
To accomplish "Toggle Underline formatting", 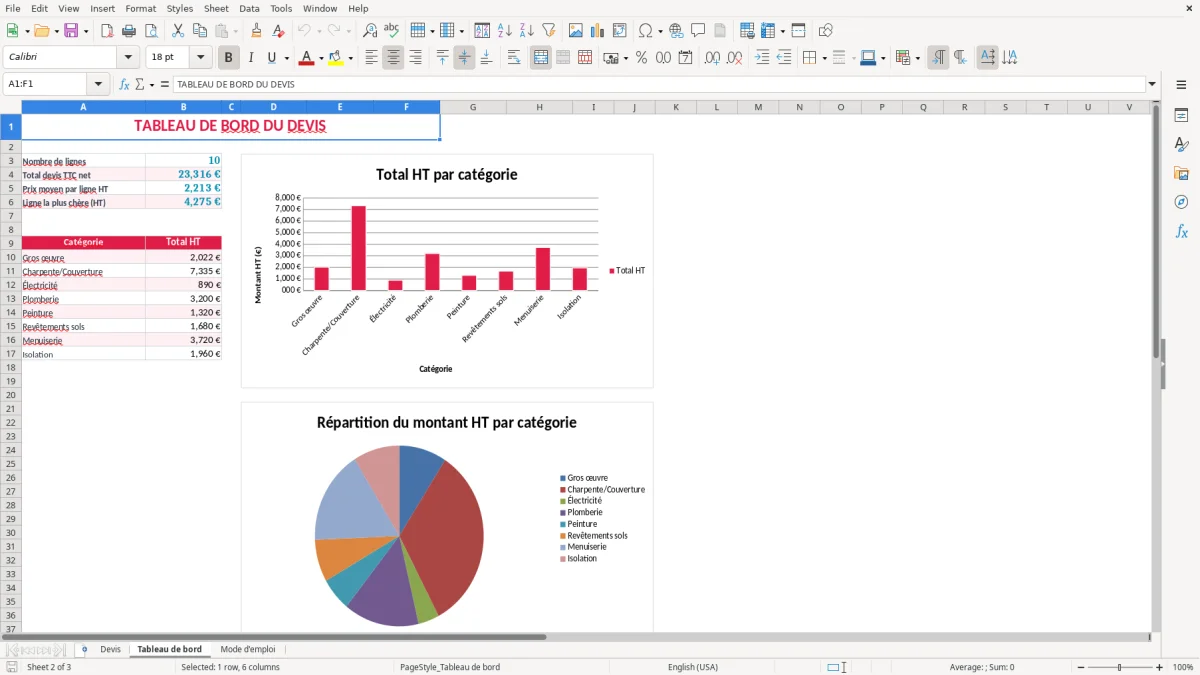I will [271, 58].
